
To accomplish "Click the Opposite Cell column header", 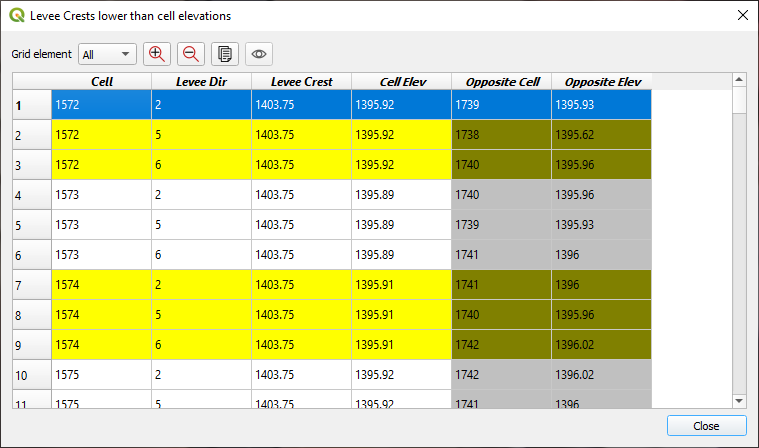I will click(501, 81).
